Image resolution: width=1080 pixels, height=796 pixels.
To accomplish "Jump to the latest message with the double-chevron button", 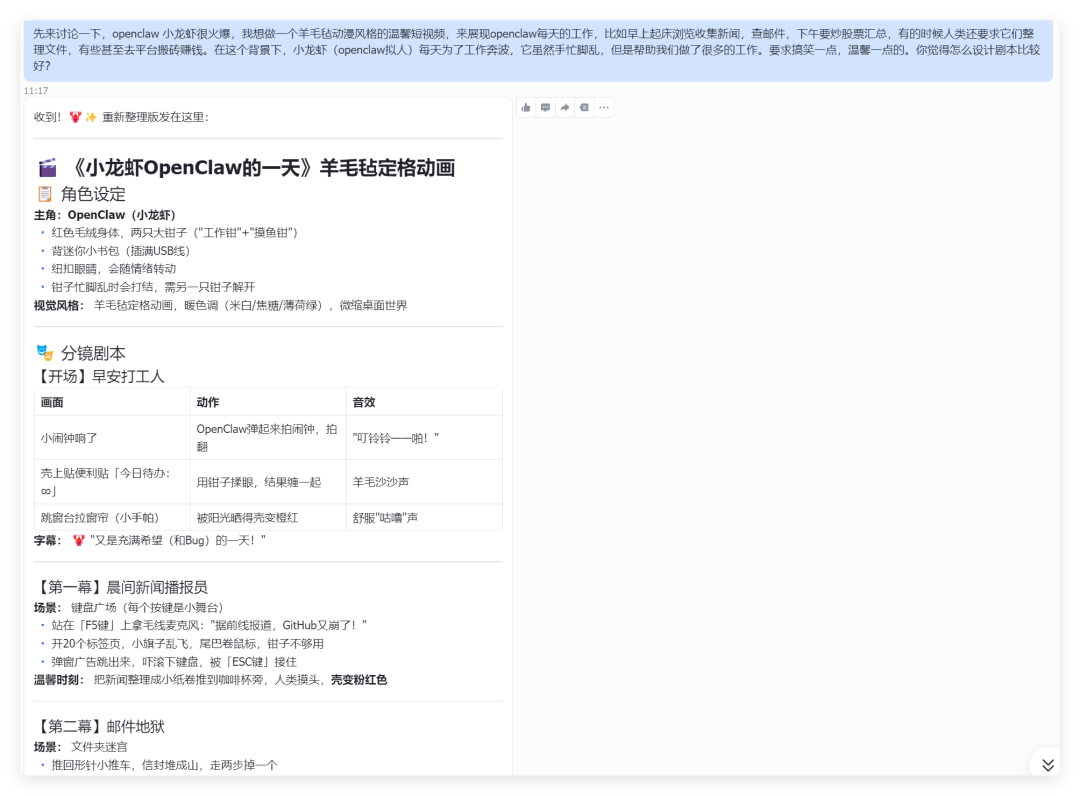I will [x=1047, y=765].
